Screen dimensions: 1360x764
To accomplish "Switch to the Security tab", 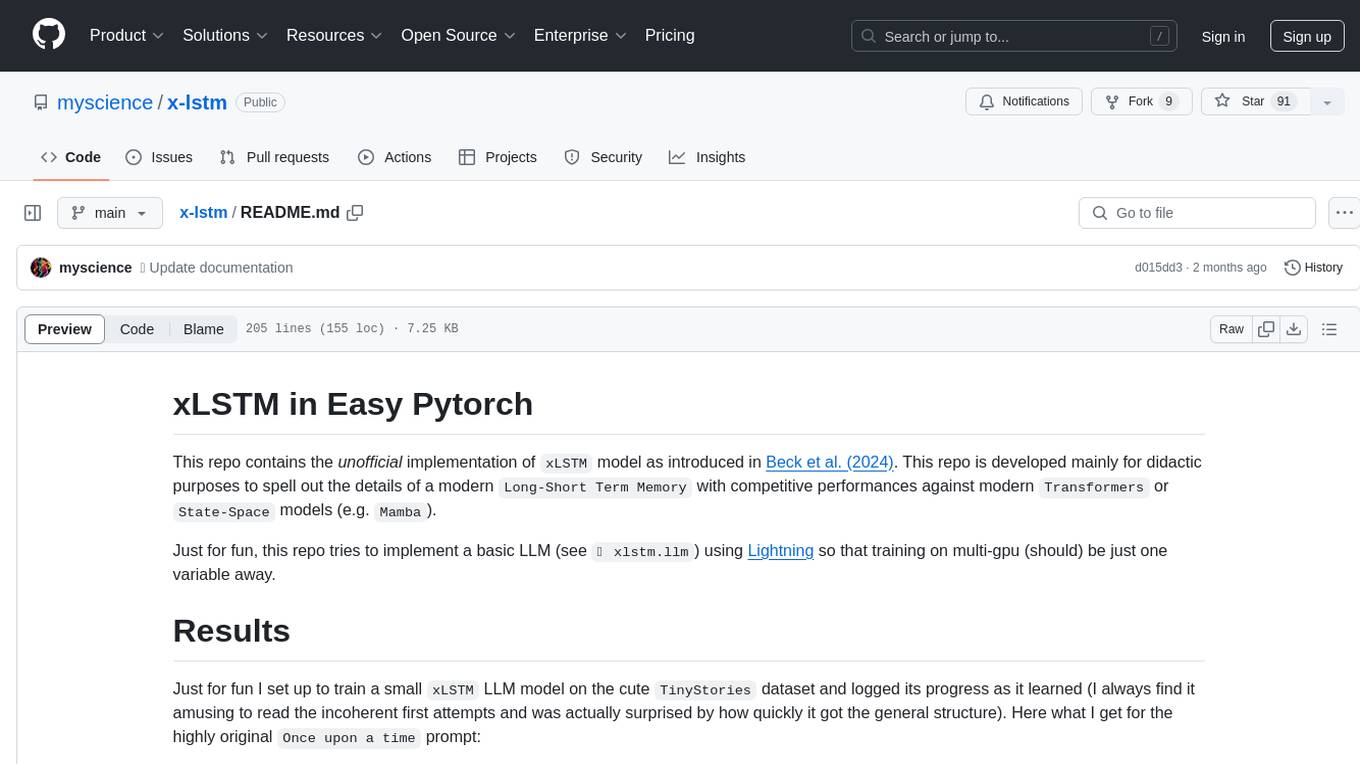I will point(603,157).
